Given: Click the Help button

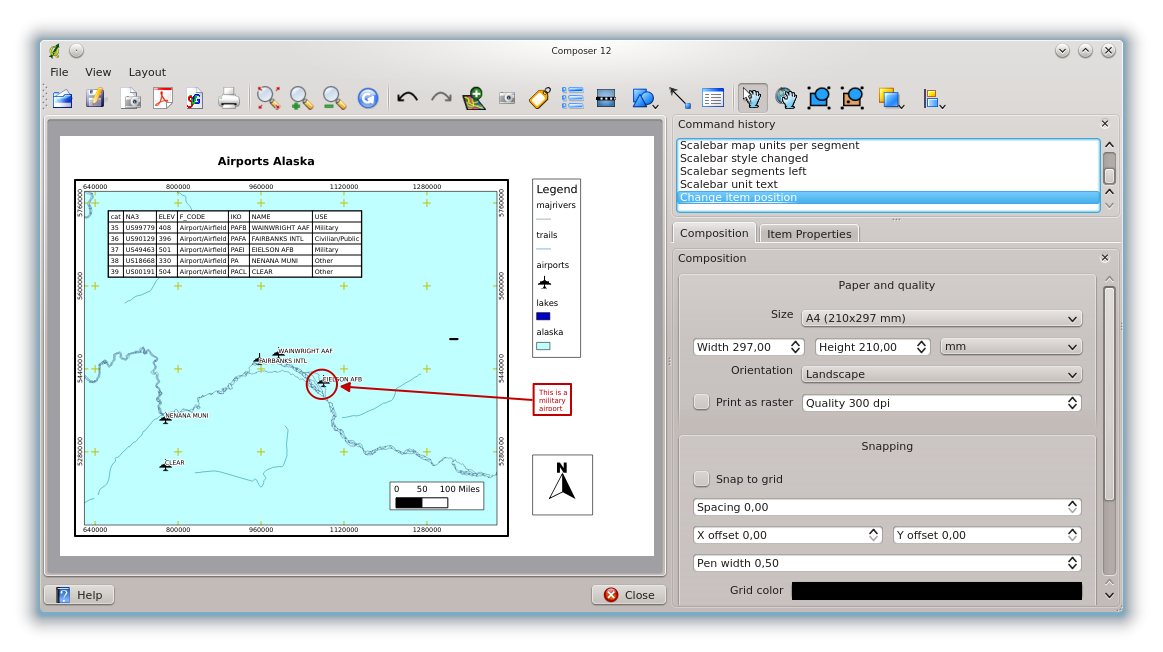Looking at the screenshot, I should (79, 595).
